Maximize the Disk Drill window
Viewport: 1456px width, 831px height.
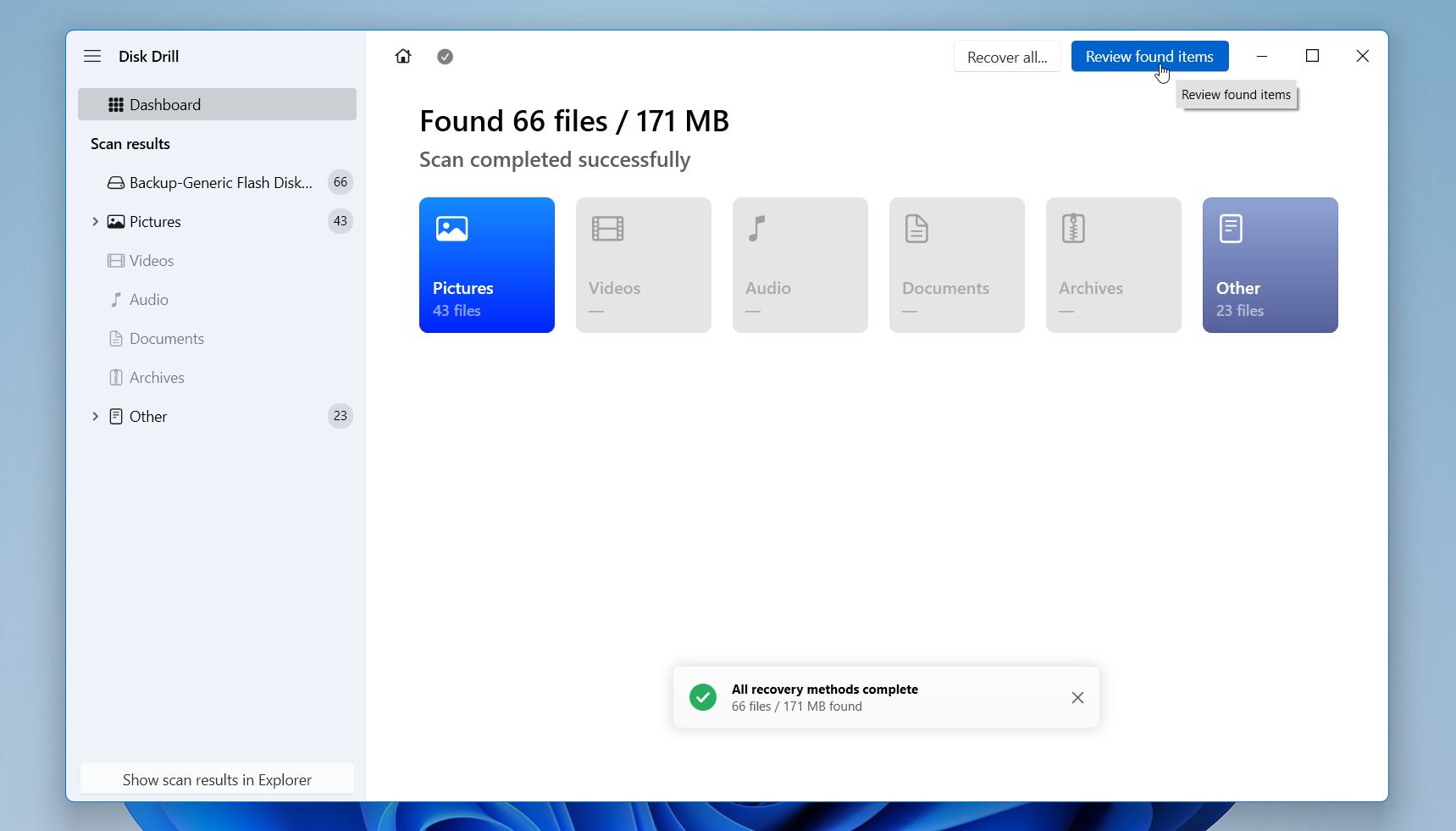[1313, 56]
